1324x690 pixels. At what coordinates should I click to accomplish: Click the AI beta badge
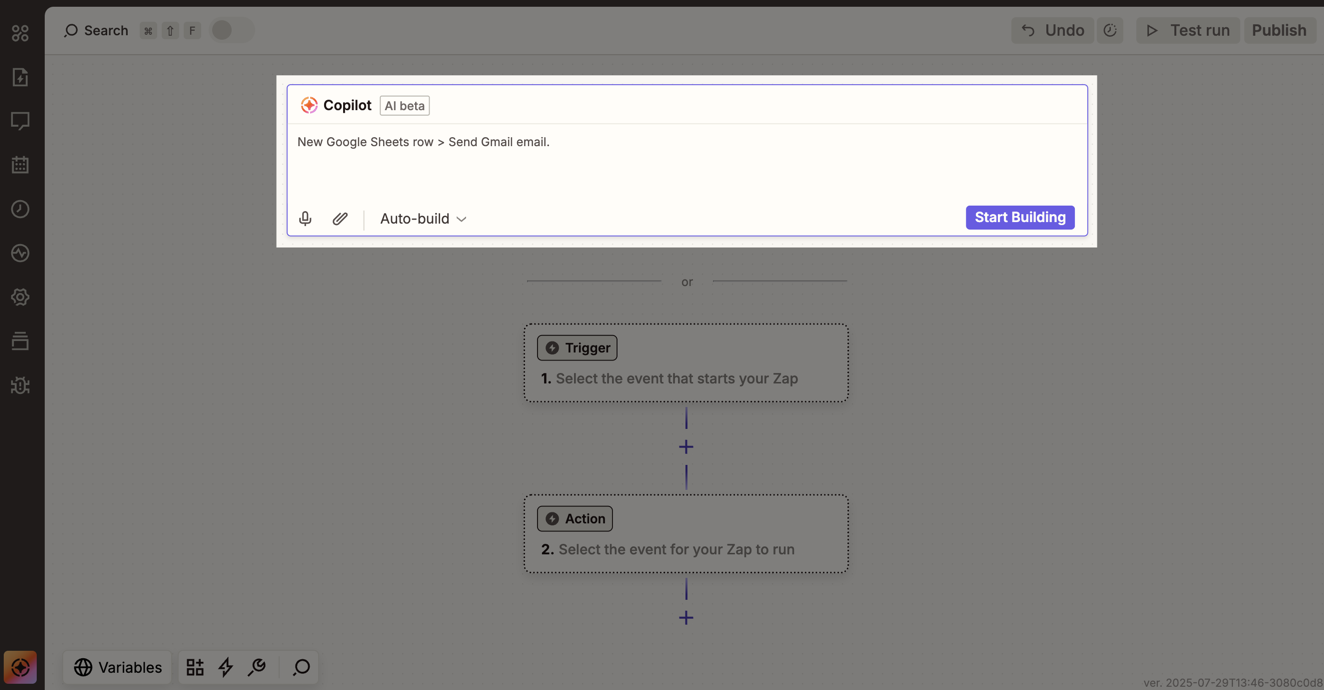pos(405,105)
